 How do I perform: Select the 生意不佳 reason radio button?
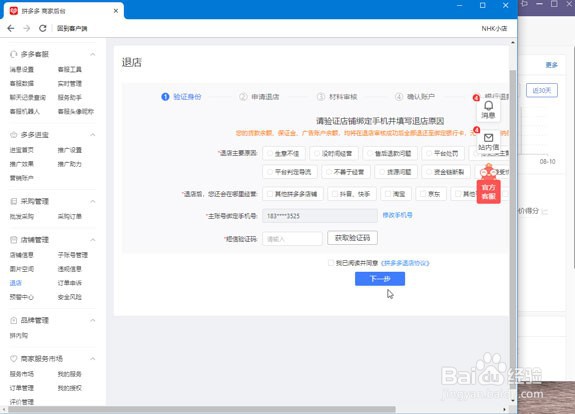(270, 153)
